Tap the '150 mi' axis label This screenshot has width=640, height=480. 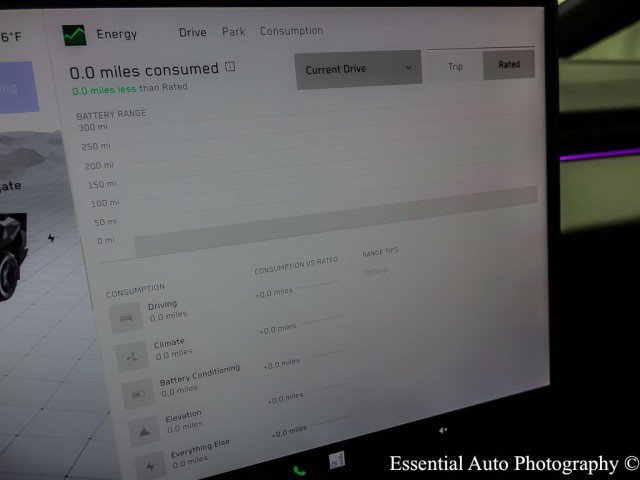tap(102, 184)
